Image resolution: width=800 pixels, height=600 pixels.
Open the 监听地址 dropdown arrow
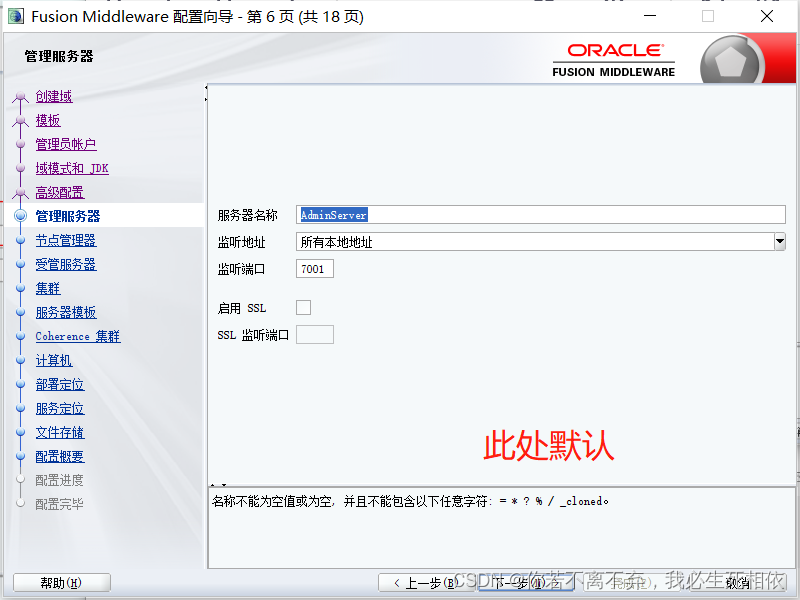coord(780,241)
